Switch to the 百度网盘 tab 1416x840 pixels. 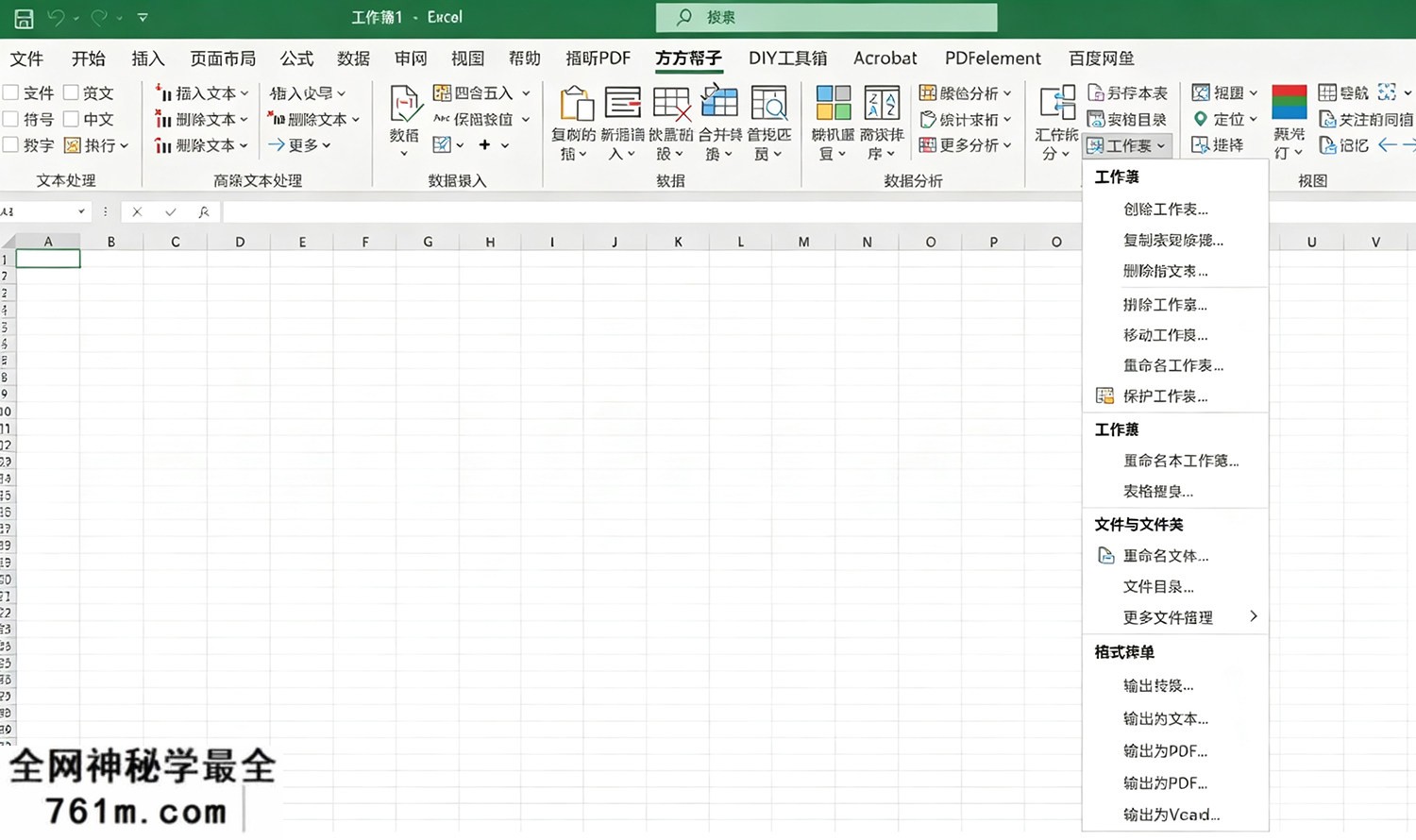1101,59
